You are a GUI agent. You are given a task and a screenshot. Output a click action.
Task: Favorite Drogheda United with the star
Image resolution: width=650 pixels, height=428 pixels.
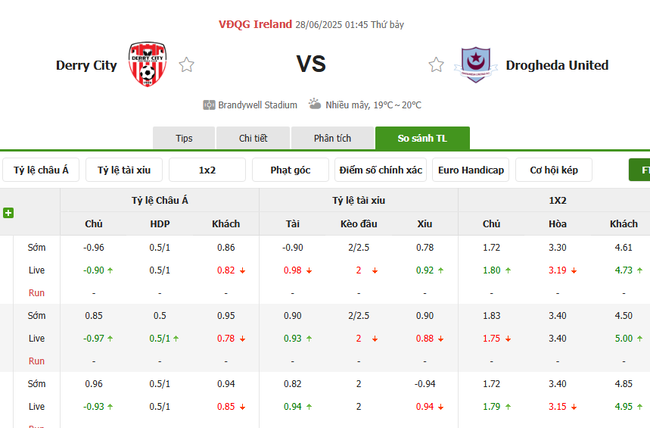436,65
